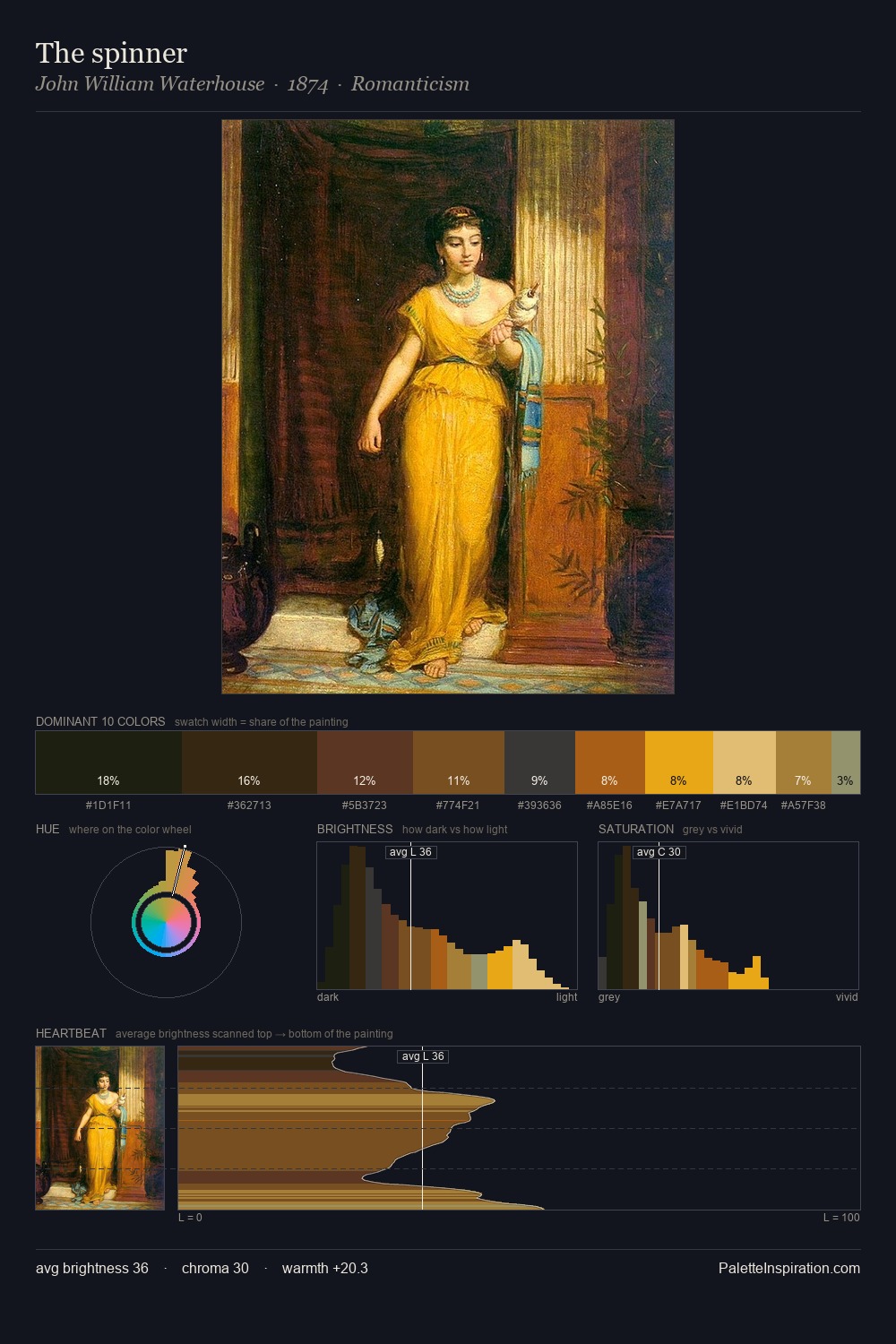Click the "avg brightness 36" footer stat
The height and width of the screenshot is (1344, 896).
92,1269
